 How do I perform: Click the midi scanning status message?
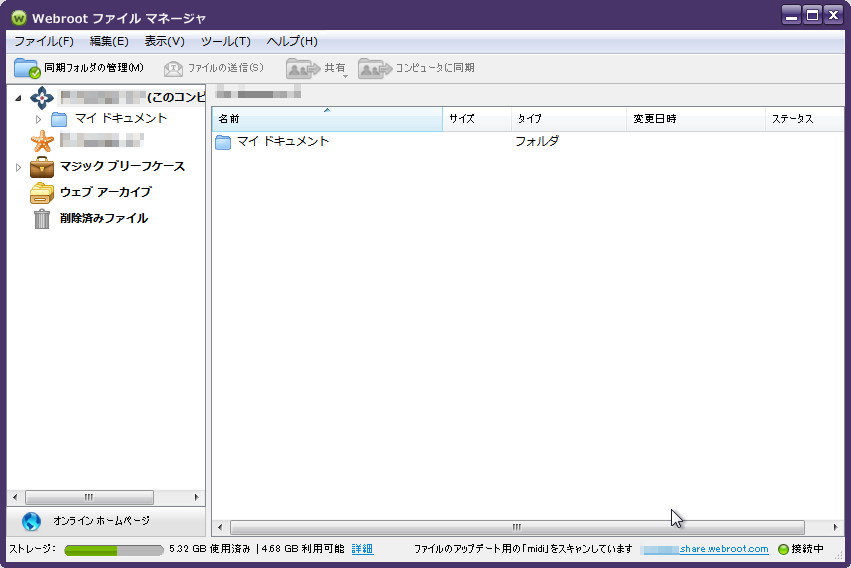point(523,549)
